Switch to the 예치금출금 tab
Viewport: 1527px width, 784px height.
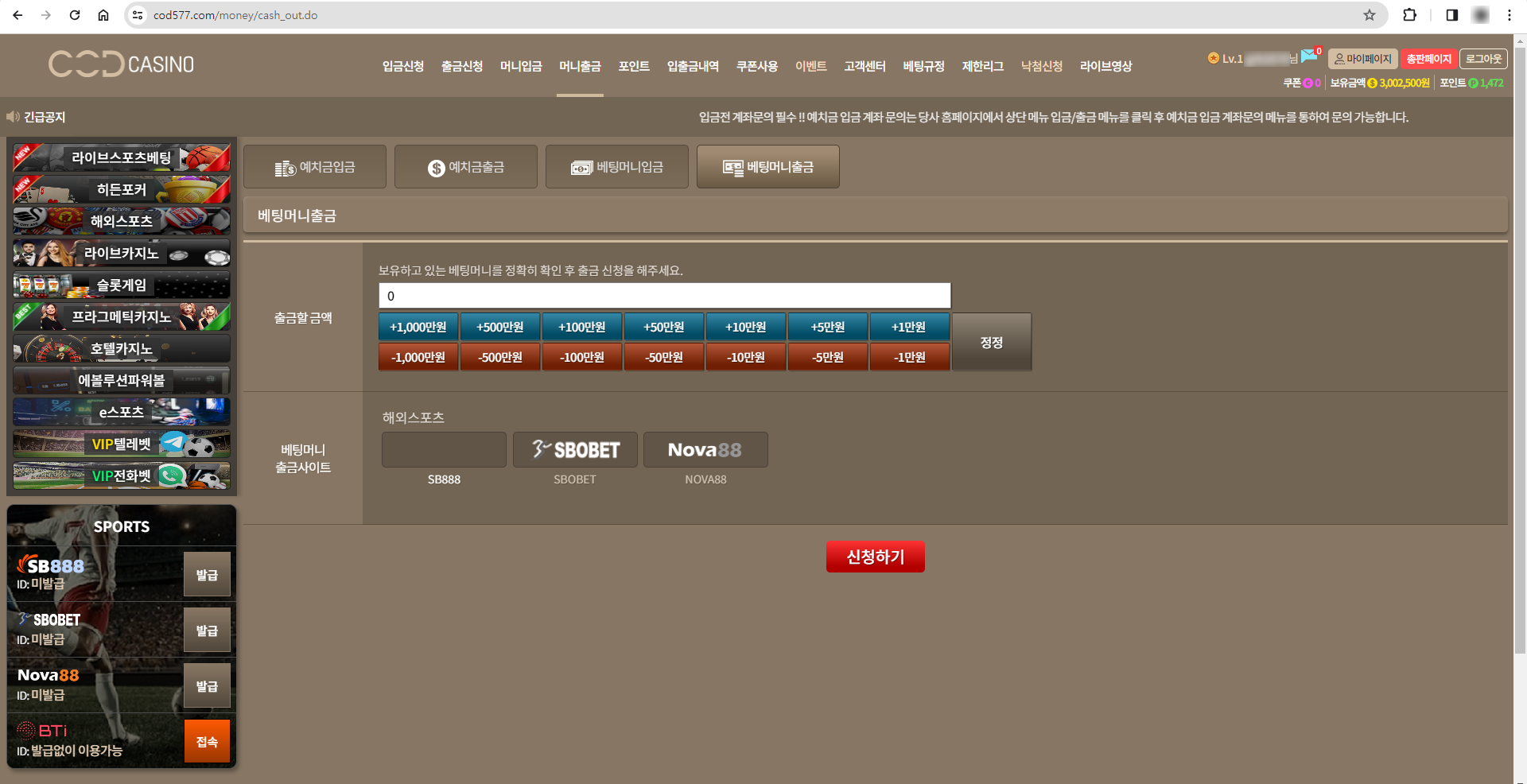[466, 167]
